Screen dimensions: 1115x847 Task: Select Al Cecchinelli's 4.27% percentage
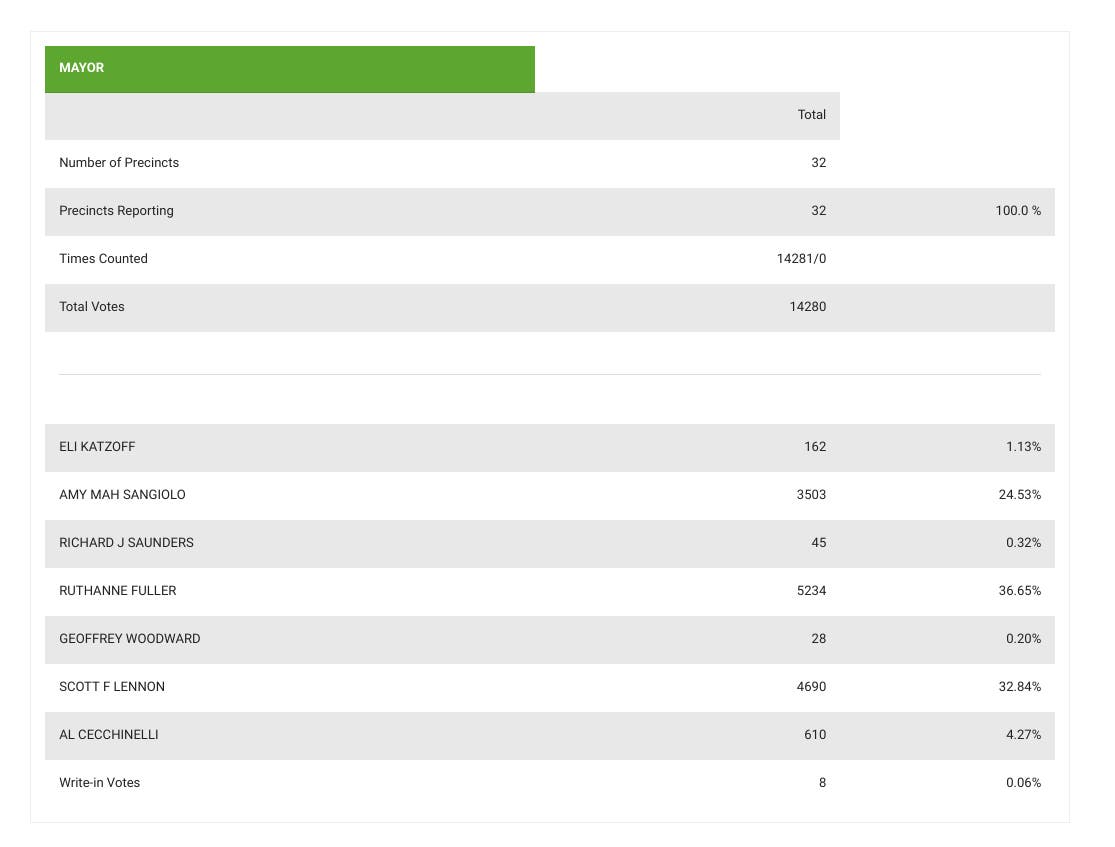tap(1023, 735)
